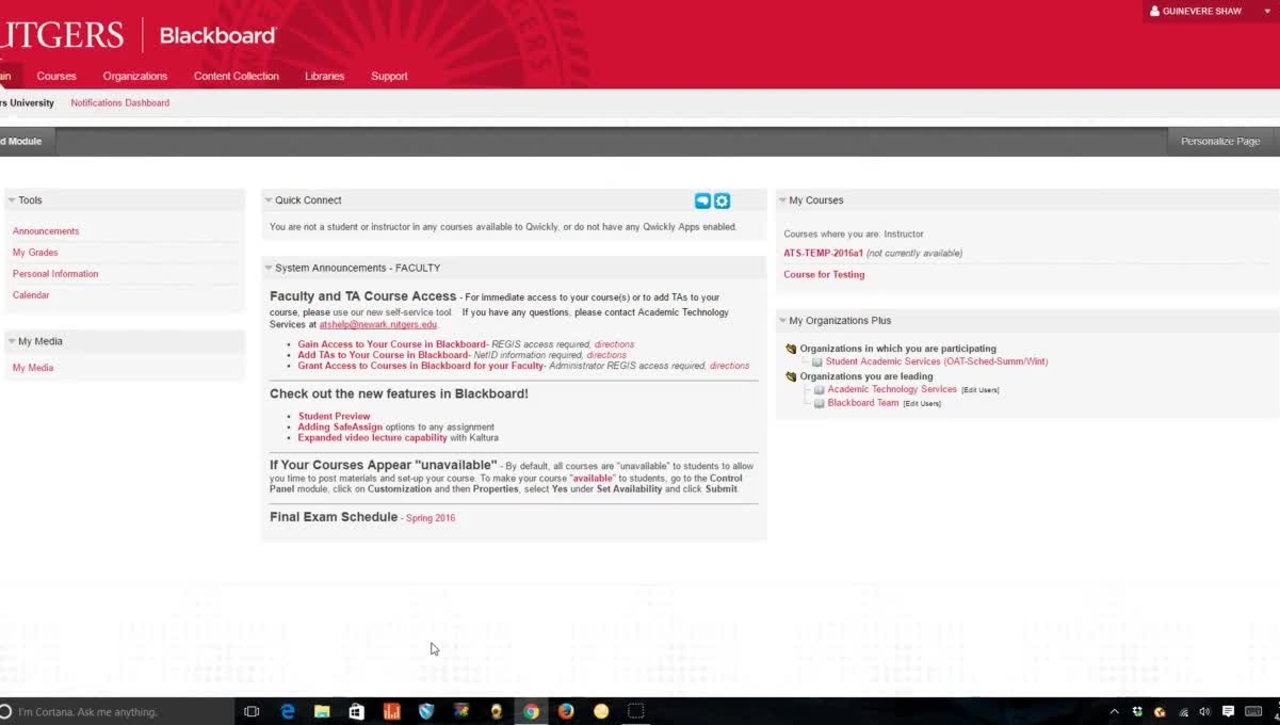Open Expanded video lecture capability link
This screenshot has height=725, width=1280.
coord(372,438)
